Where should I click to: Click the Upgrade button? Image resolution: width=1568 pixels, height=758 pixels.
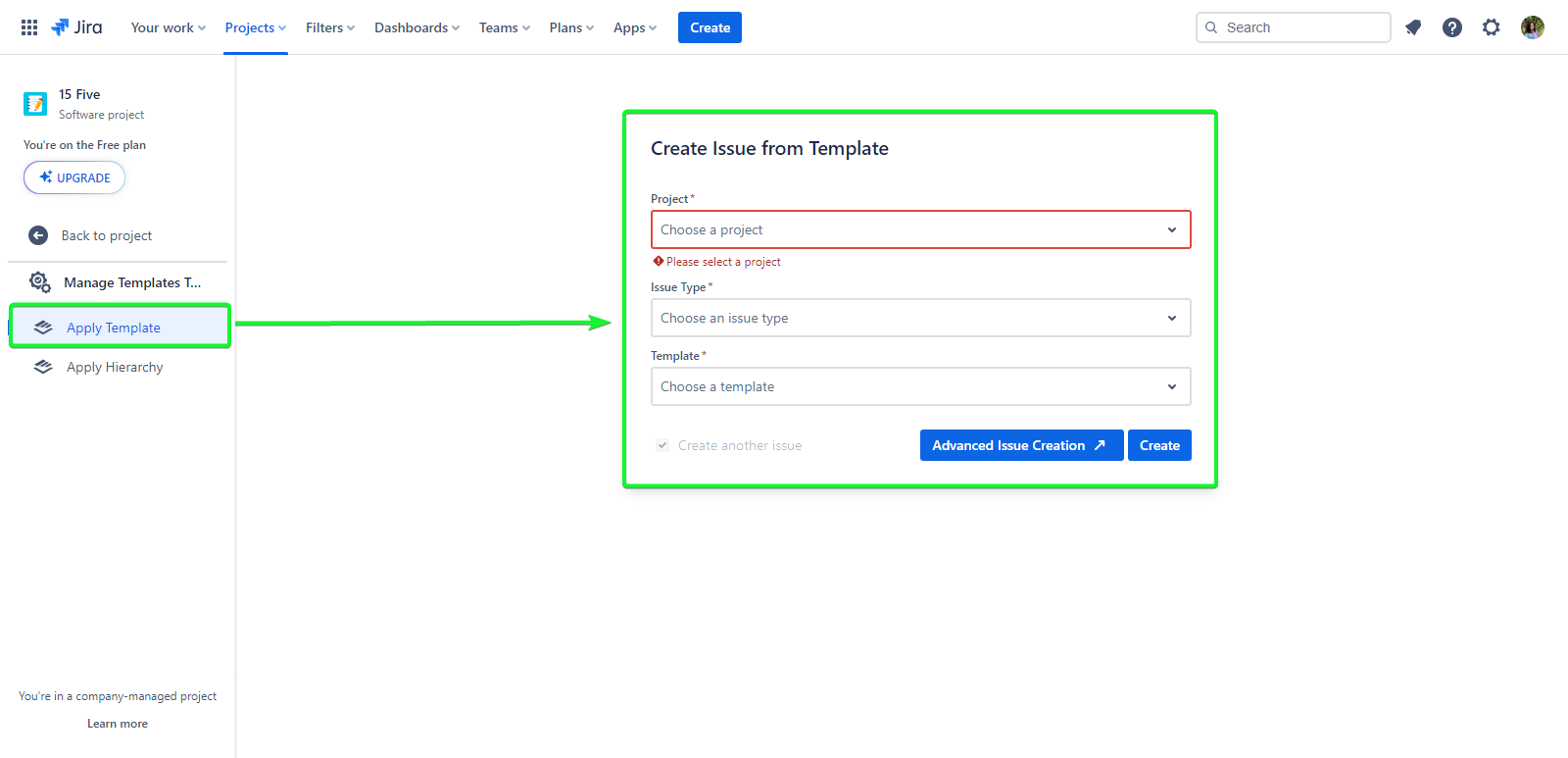(74, 177)
